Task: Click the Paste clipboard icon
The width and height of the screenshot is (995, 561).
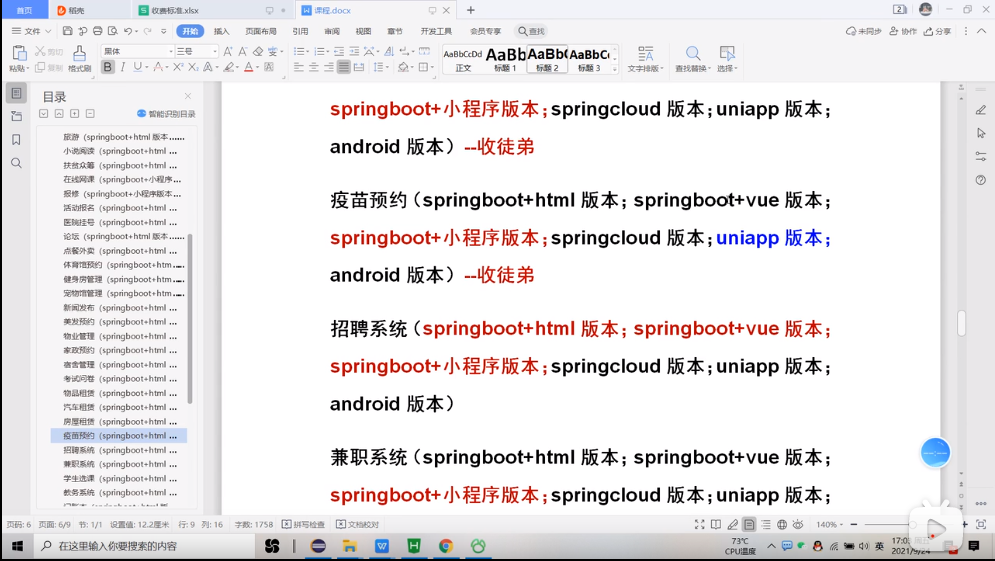Action: (x=19, y=53)
